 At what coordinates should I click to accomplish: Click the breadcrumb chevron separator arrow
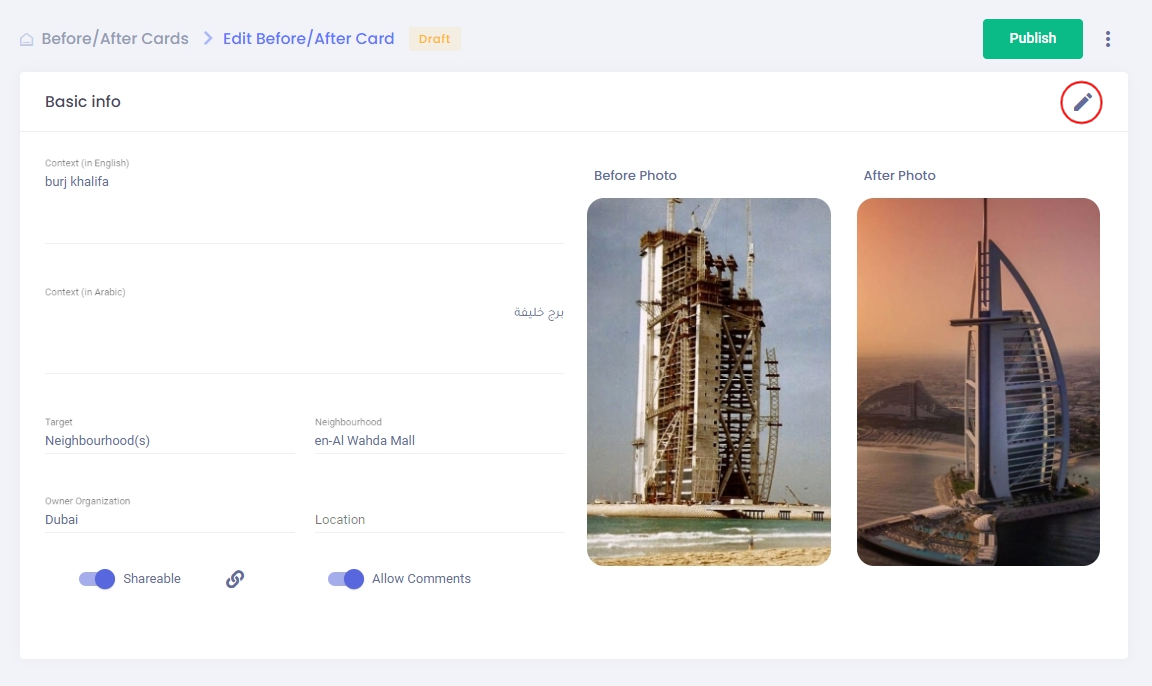click(208, 38)
